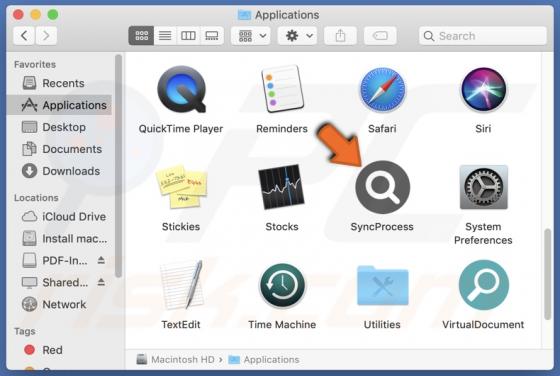Click Macintosh HD in the path bar
Image resolution: width=560 pixels, height=376 pixels.
tap(177, 360)
